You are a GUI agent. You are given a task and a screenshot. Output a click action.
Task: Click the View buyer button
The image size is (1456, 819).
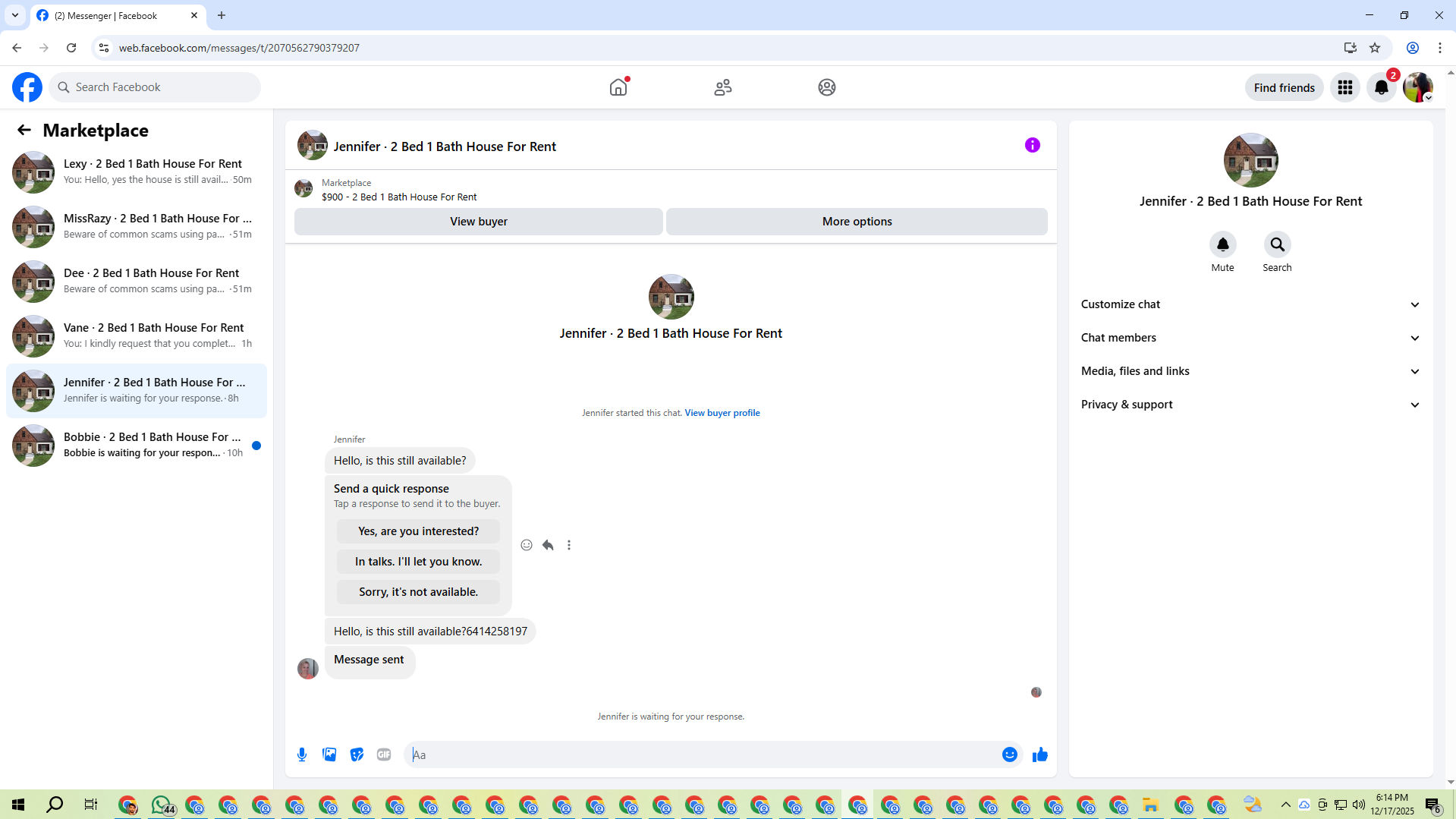tap(478, 222)
